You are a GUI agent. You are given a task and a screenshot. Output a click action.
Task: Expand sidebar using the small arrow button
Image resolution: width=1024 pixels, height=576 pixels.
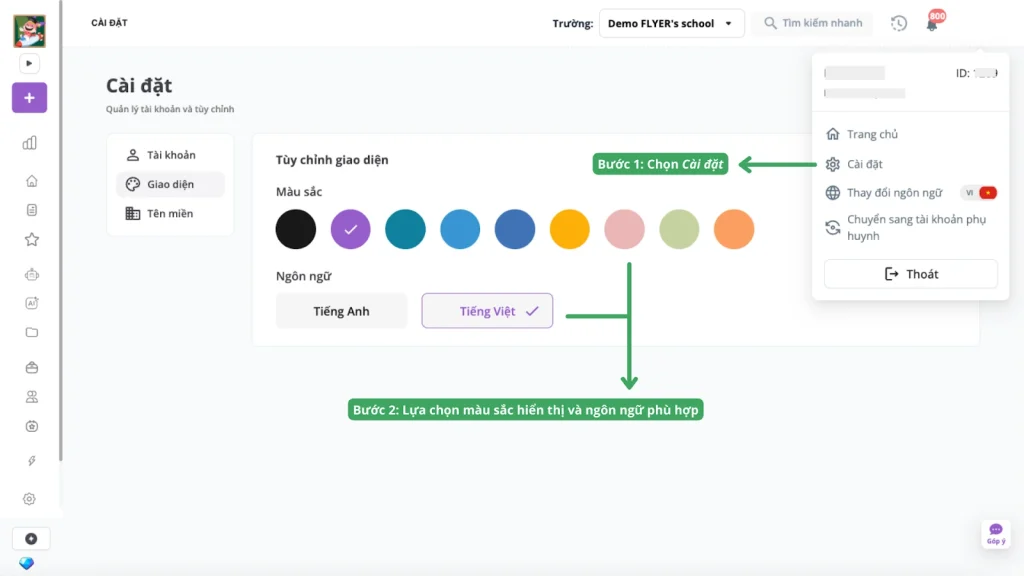(x=29, y=63)
